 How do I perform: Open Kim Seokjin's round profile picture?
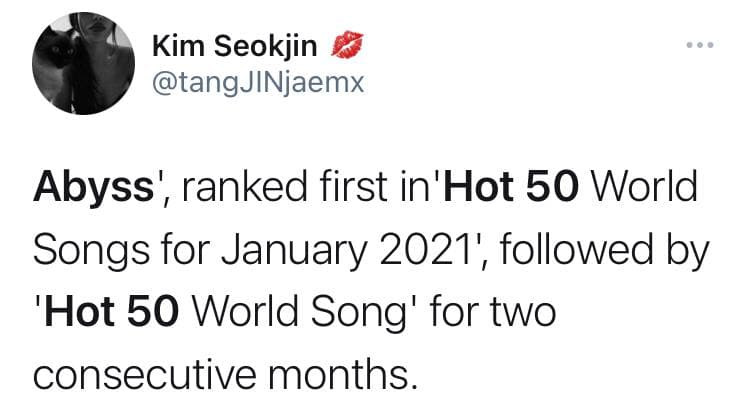(x=84, y=63)
